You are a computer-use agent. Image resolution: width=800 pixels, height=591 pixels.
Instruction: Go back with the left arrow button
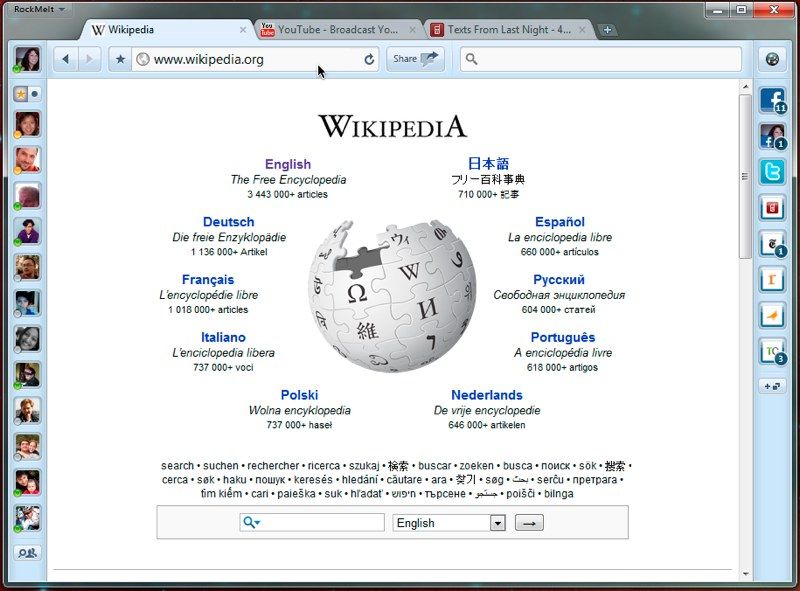pos(66,59)
